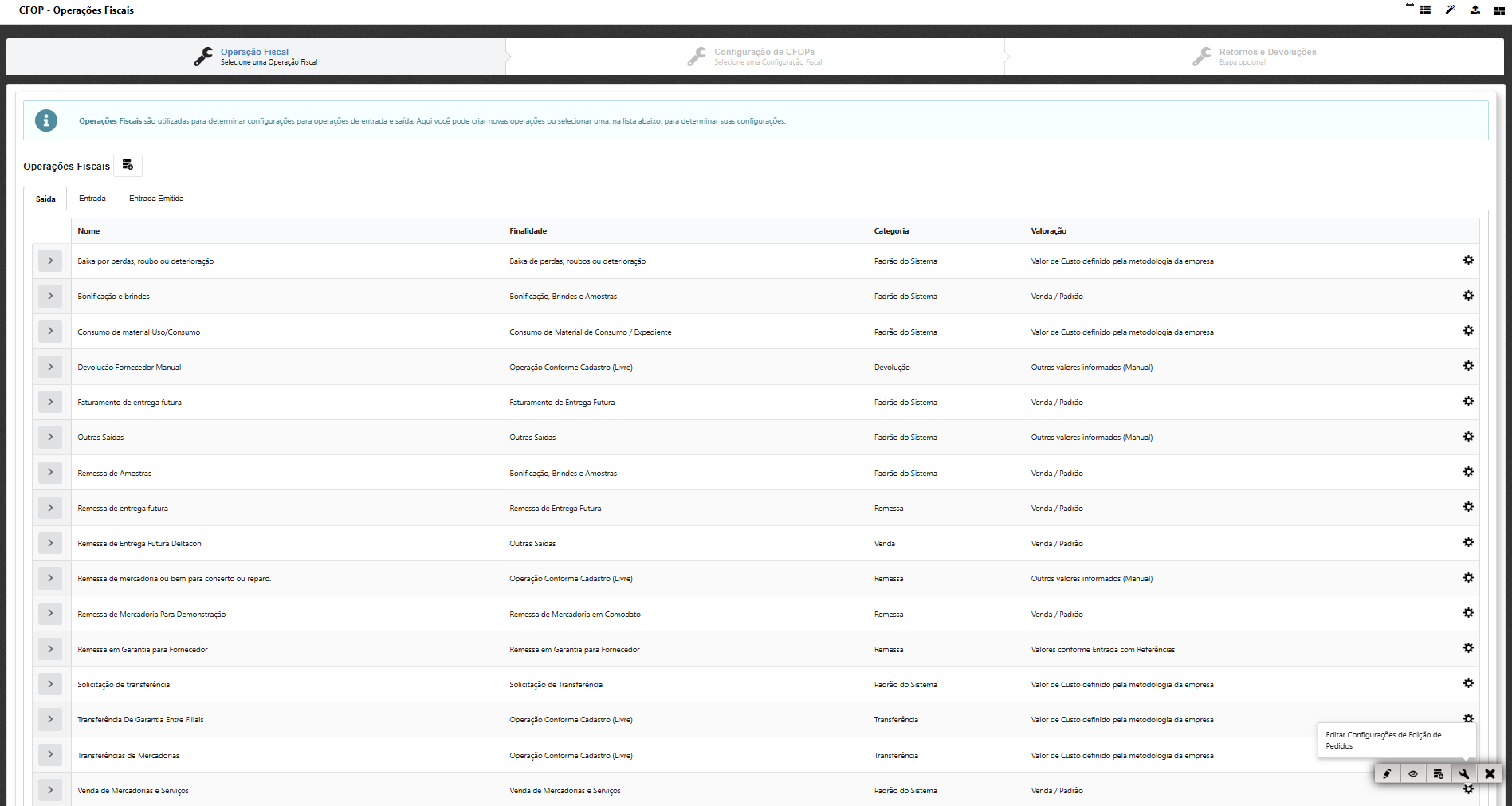Click the Nome column header
The image size is (1512, 806).
pos(88,231)
